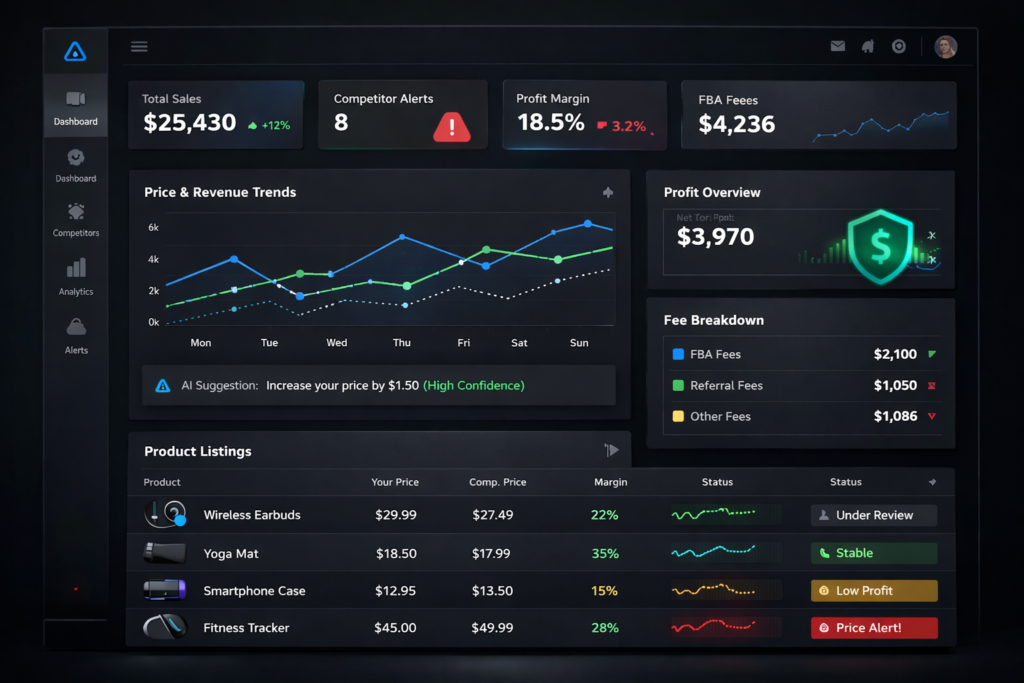Select the Yoga Mat product row
The width and height of the screenshot is (1024, 683).
(x=231, y=553)
